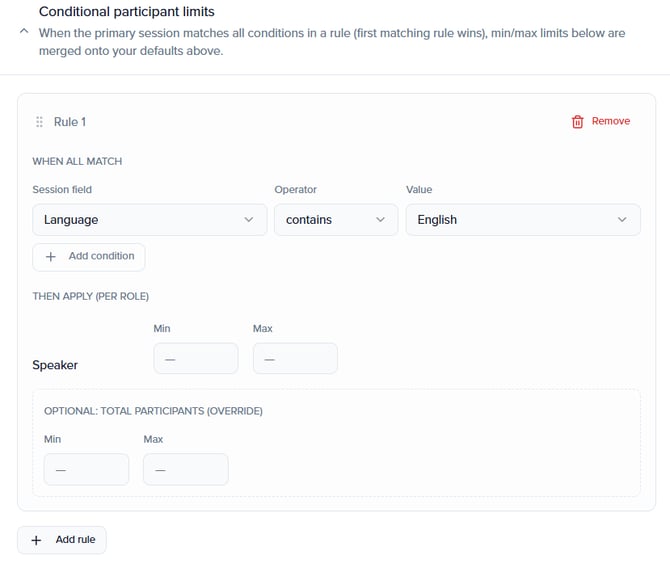Click the Rule 1 title label

tap(70, 122)
